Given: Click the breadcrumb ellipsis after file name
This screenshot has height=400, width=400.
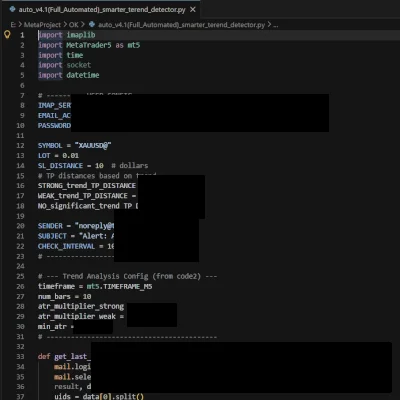Looking at the screenshot, I should click(x=276, y=25).
